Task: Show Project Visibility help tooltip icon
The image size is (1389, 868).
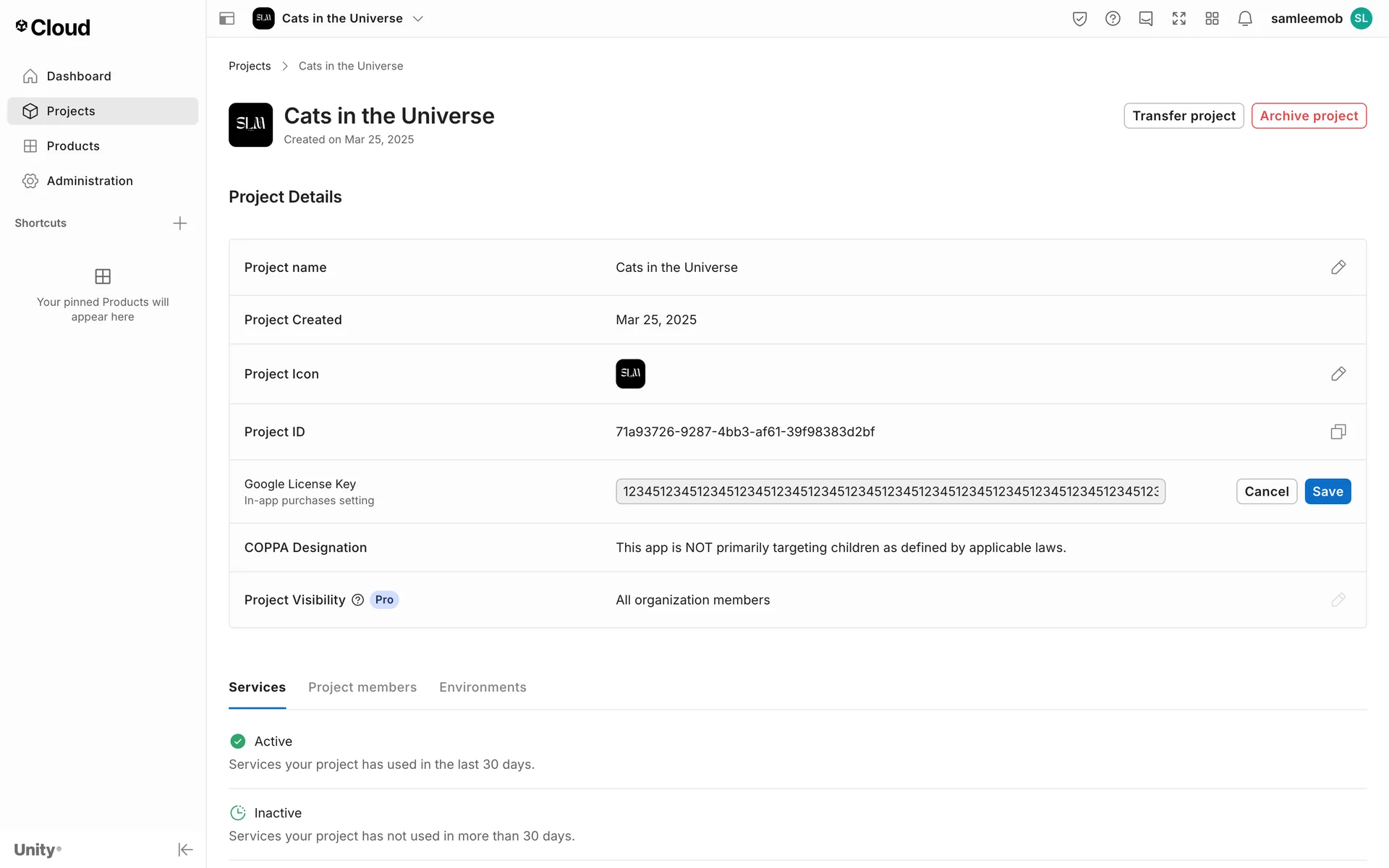Action: coord(357,600)
